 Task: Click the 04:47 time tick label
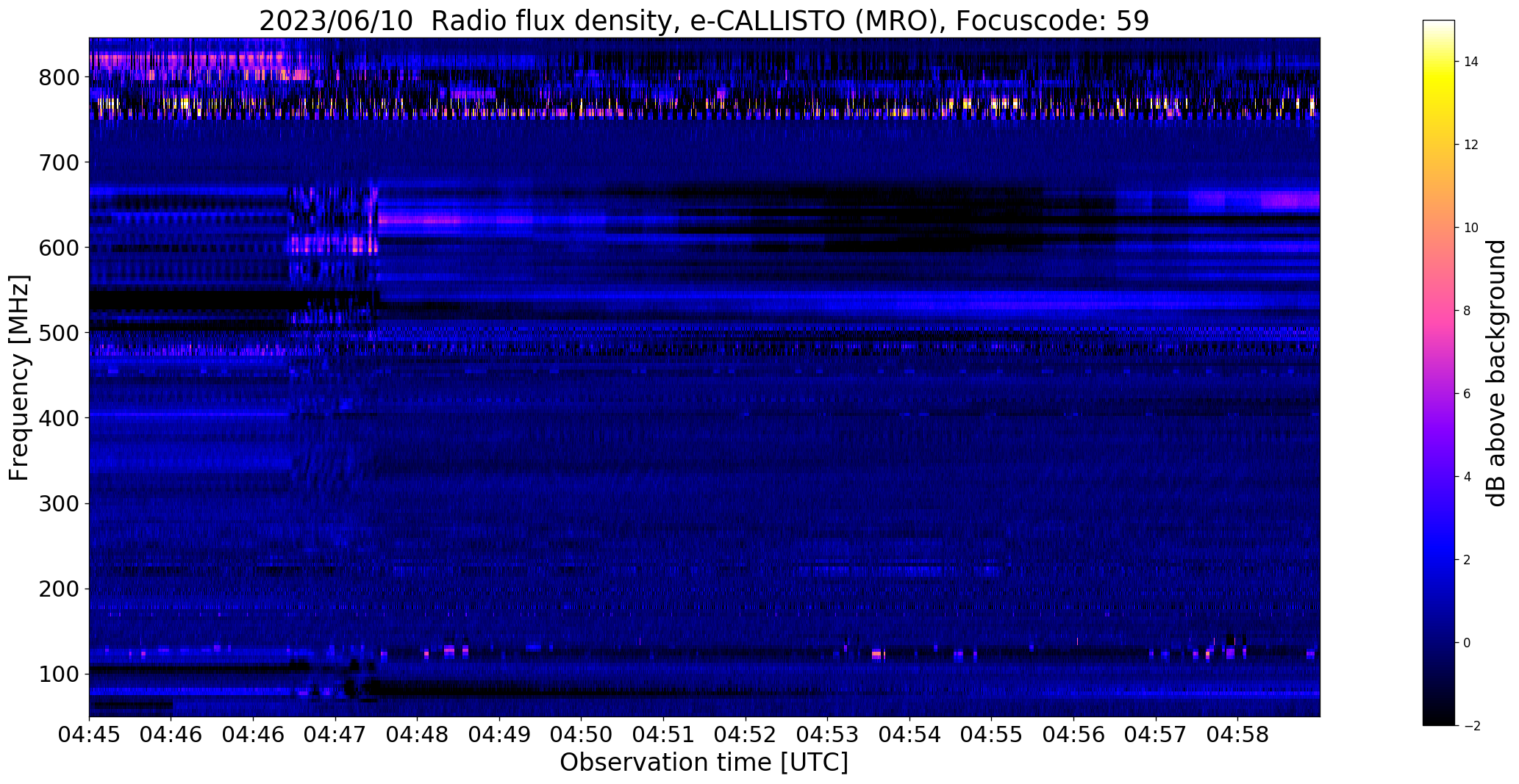coord(335,734)
